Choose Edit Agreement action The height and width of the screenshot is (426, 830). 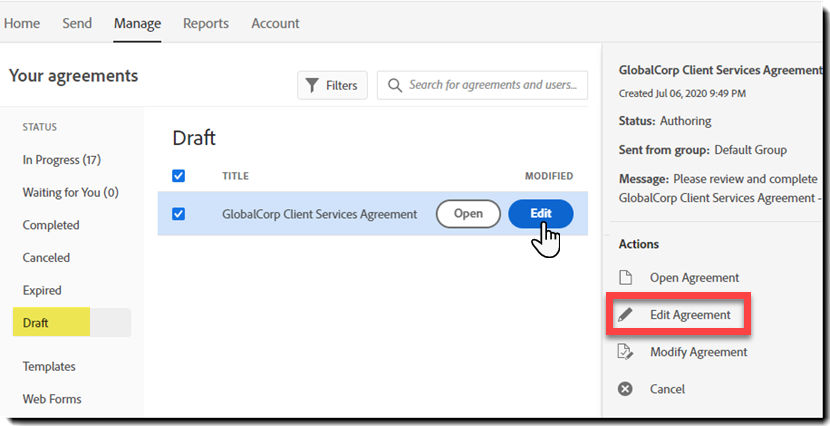coord(690,315)
